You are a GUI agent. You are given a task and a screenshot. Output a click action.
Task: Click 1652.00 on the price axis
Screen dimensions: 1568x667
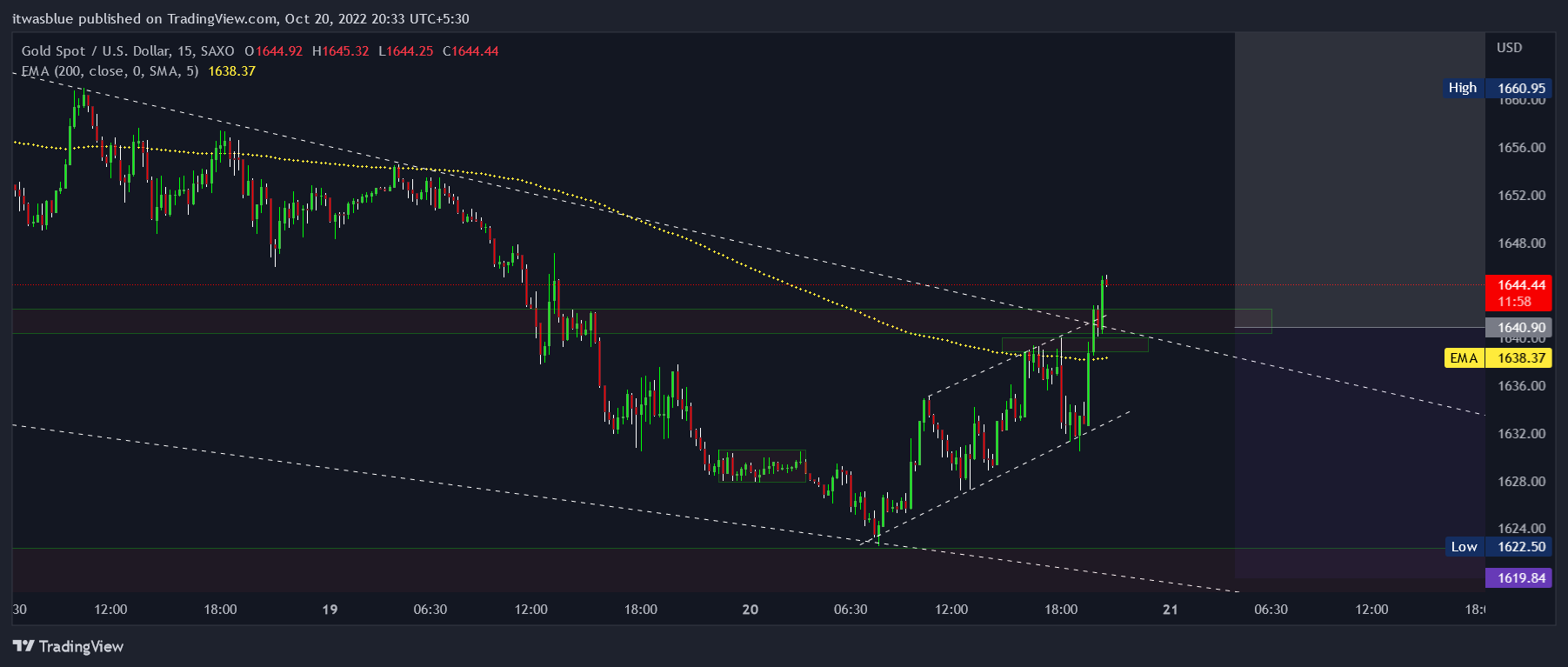pos(1521,196)
